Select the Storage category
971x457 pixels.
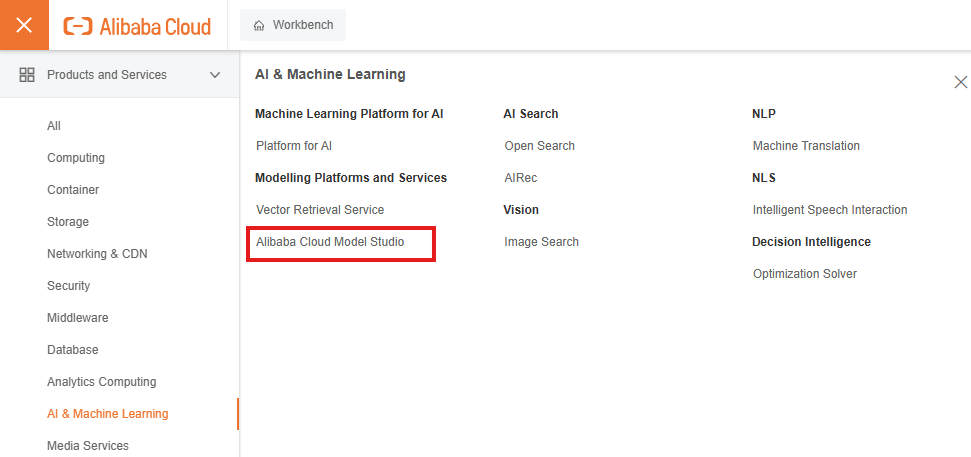click(x=68, y=222)
